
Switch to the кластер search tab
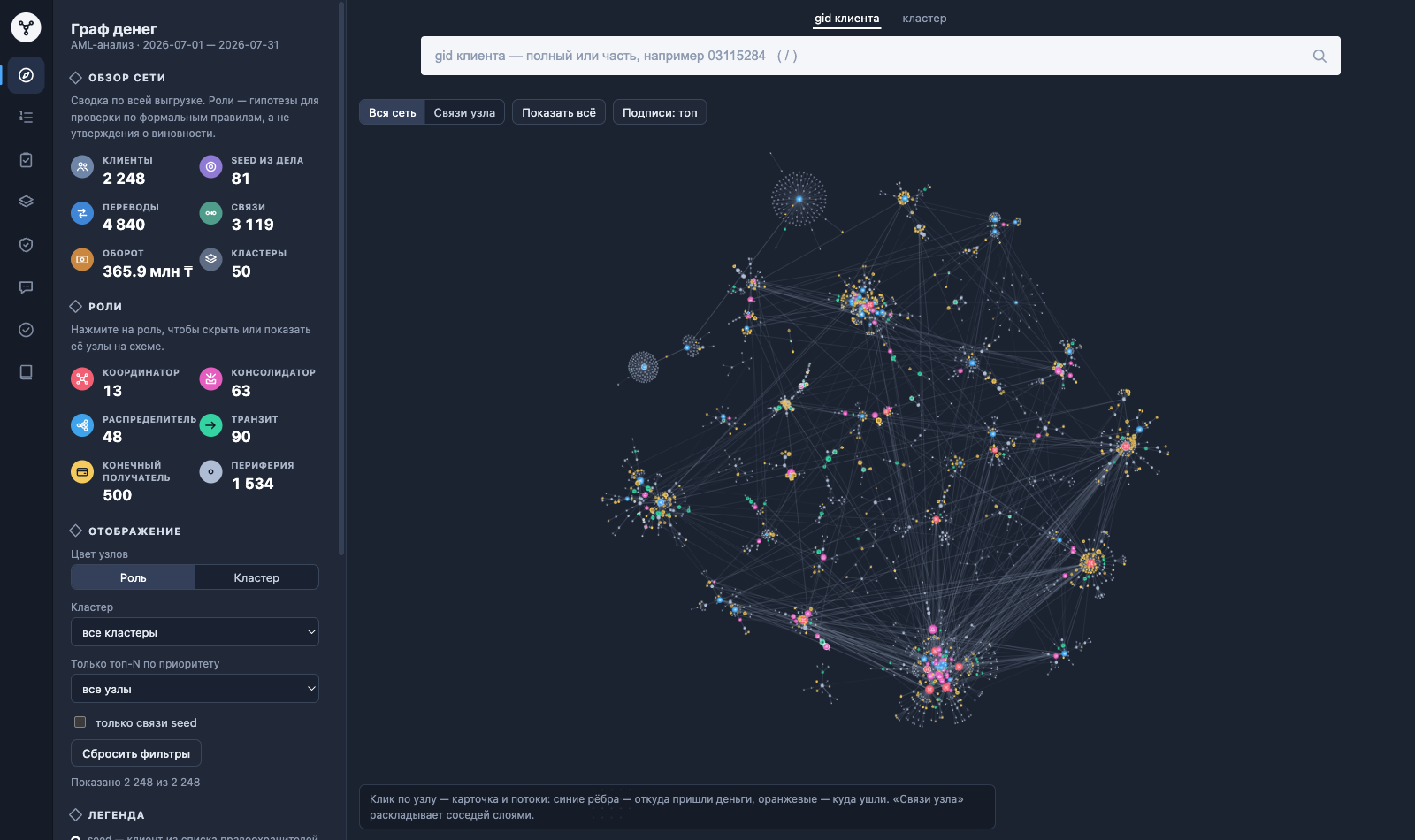(x=924, y=19)
